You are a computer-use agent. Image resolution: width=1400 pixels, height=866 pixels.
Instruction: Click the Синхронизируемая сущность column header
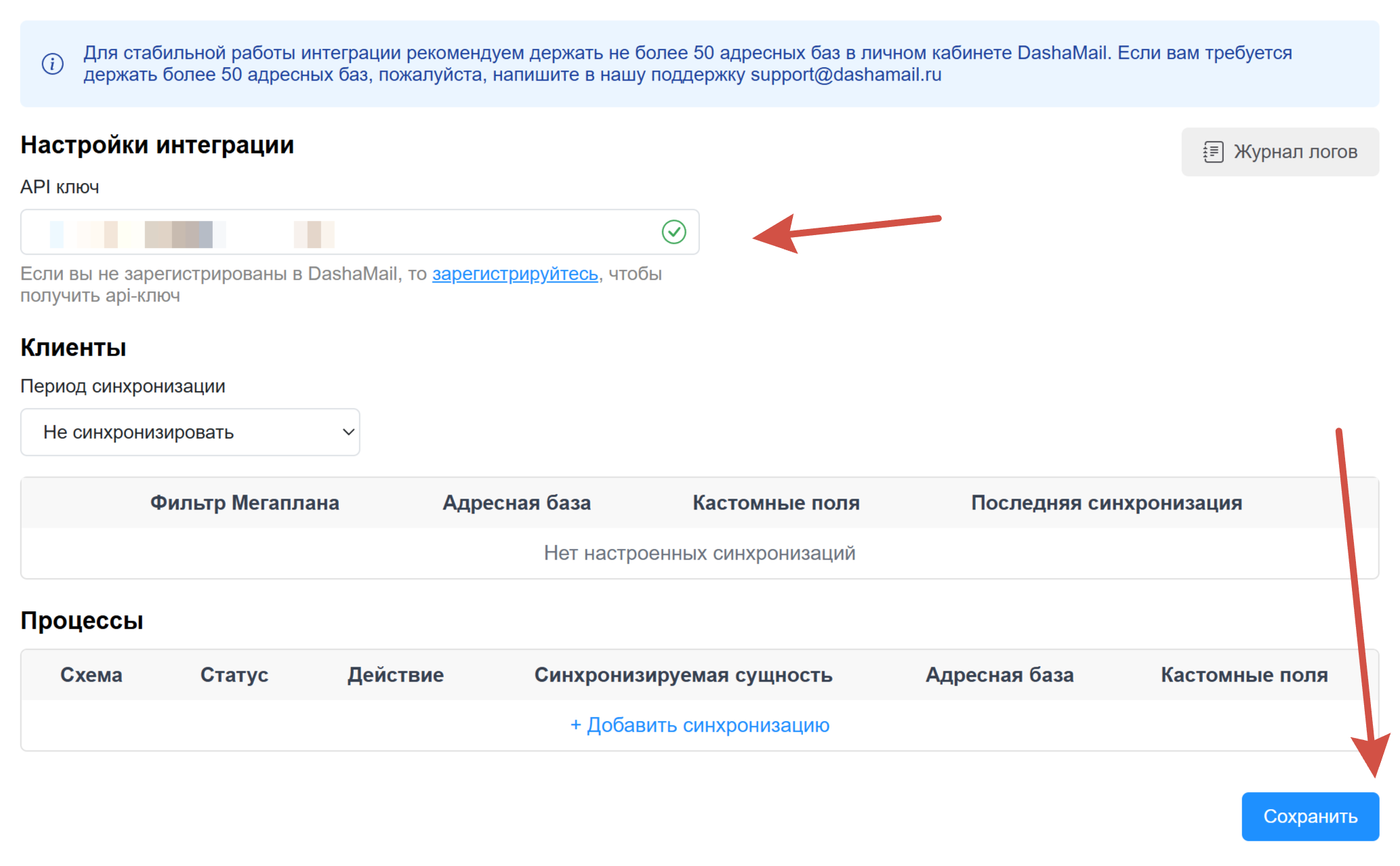coord(683,675)
